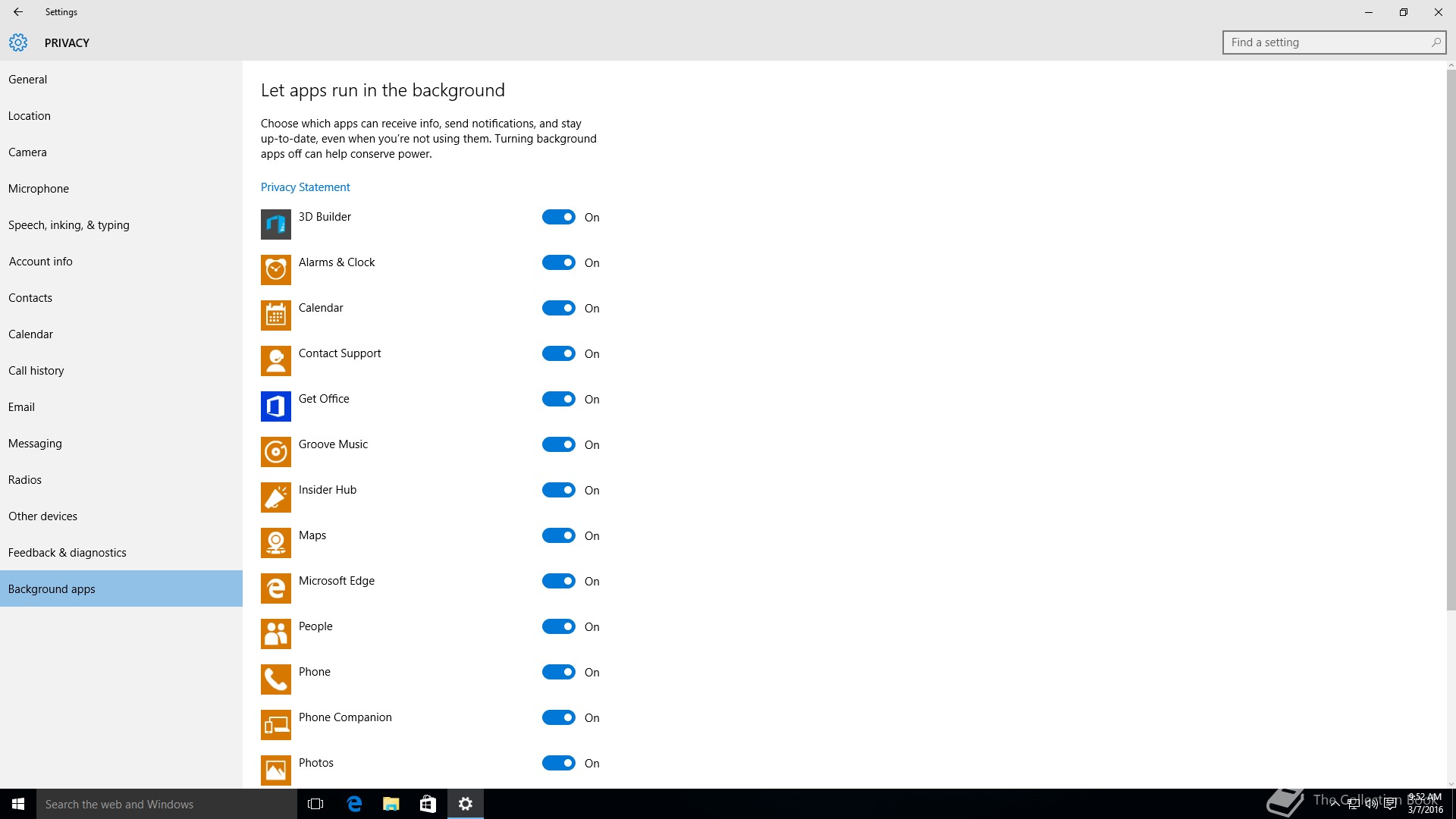Toggle Phone Companion background switch

559,717
